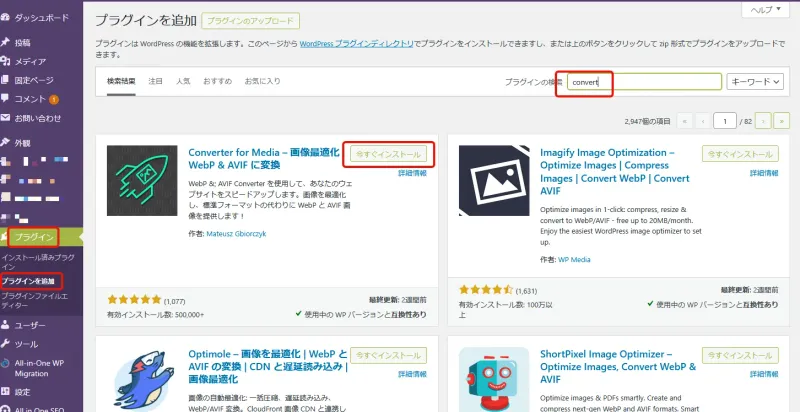This screenshot has height=412, width=800.
Task: Click the media icon beside メディア
Action: pos(5,61)
